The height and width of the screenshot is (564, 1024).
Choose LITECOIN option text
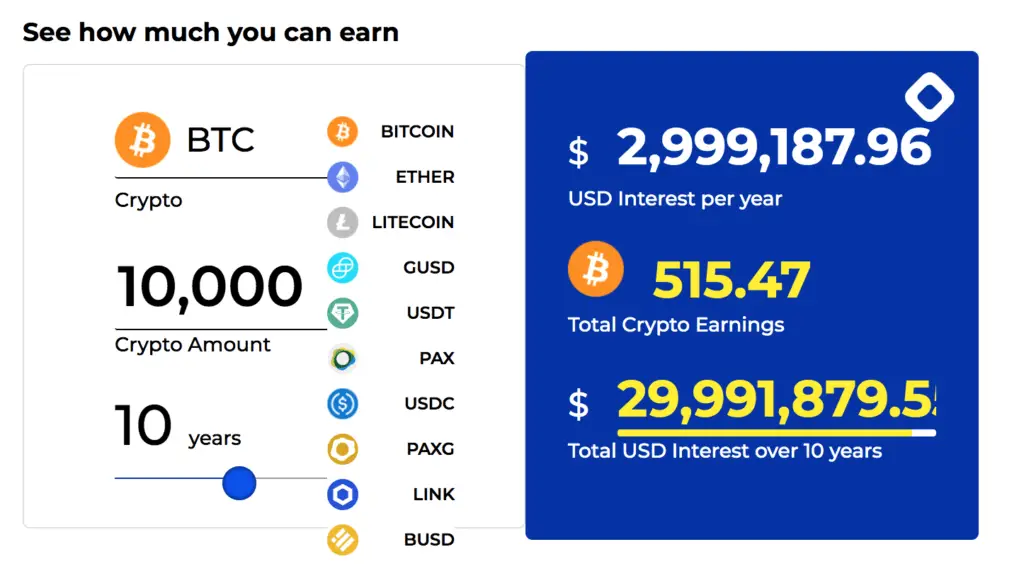(x=413, y=222)
